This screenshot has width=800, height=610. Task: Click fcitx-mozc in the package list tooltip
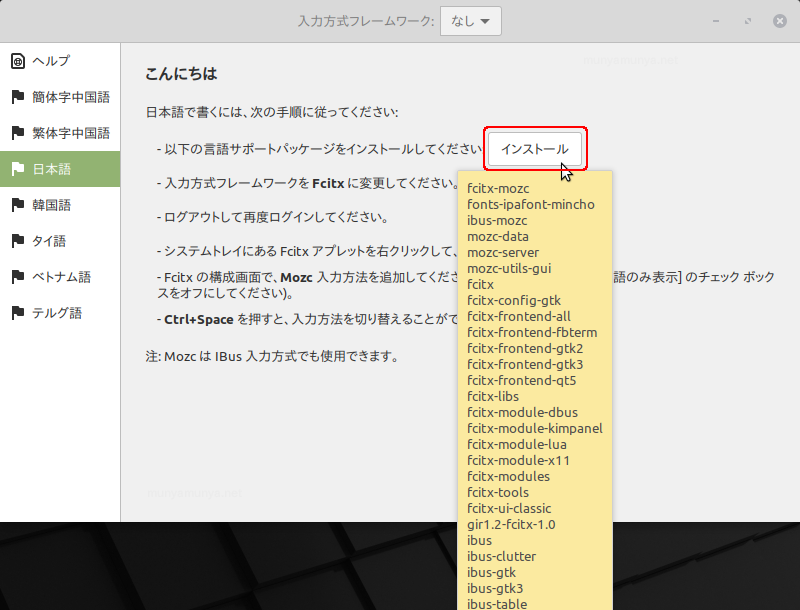[498, 188]
